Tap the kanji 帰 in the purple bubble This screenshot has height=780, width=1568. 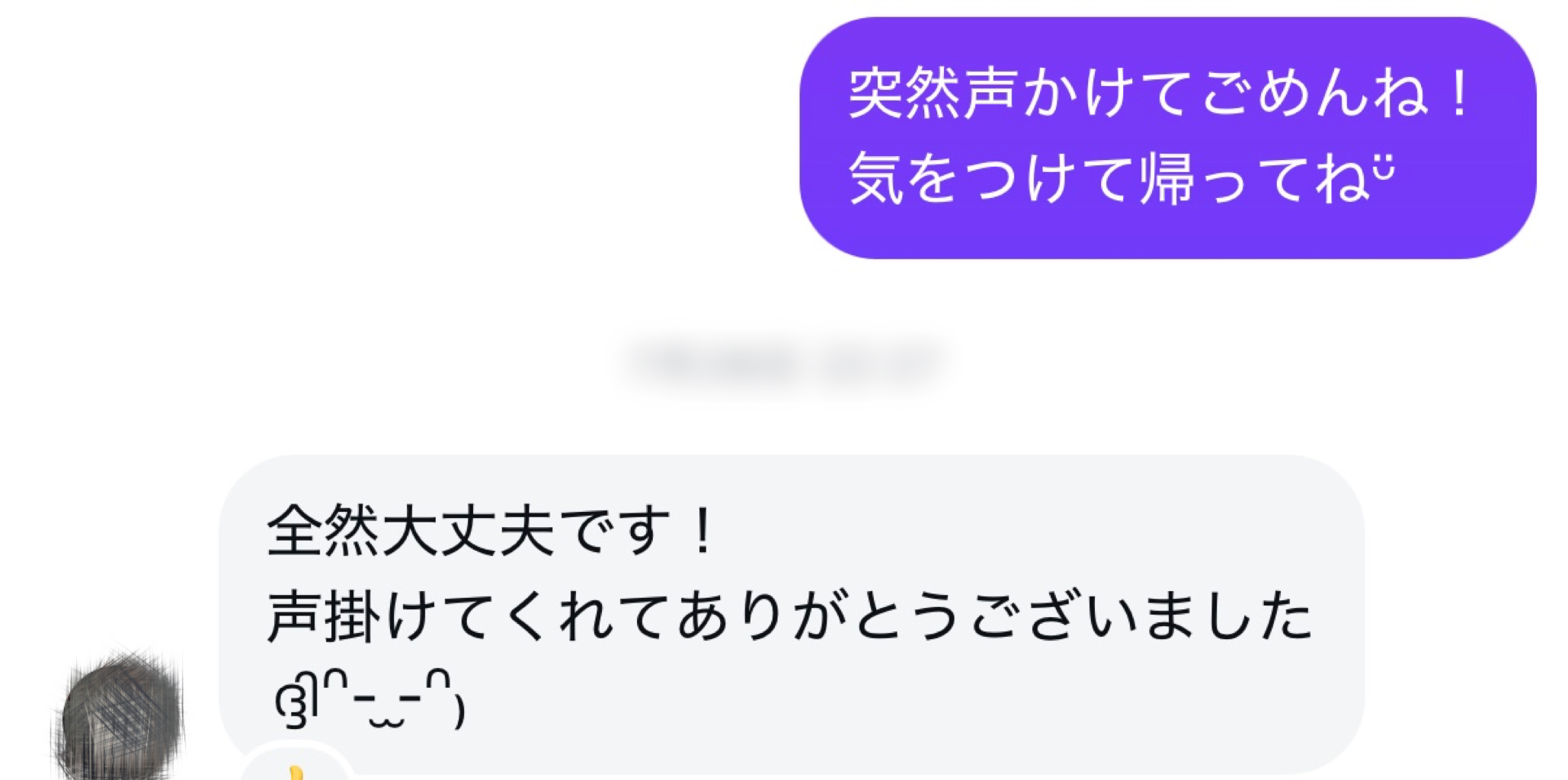(1167, 177)
